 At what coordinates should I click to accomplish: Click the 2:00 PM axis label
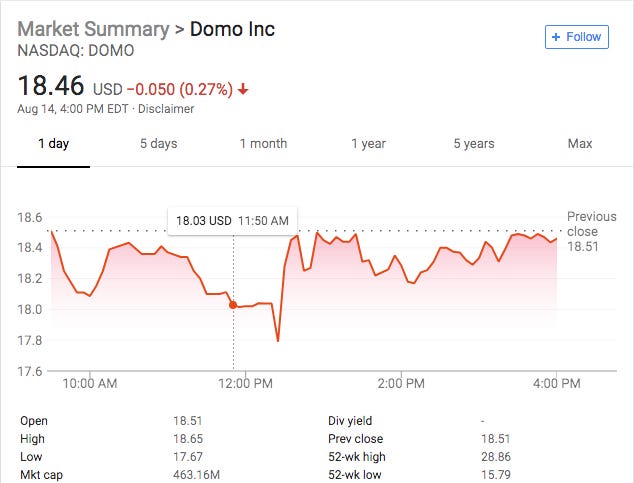402,383
